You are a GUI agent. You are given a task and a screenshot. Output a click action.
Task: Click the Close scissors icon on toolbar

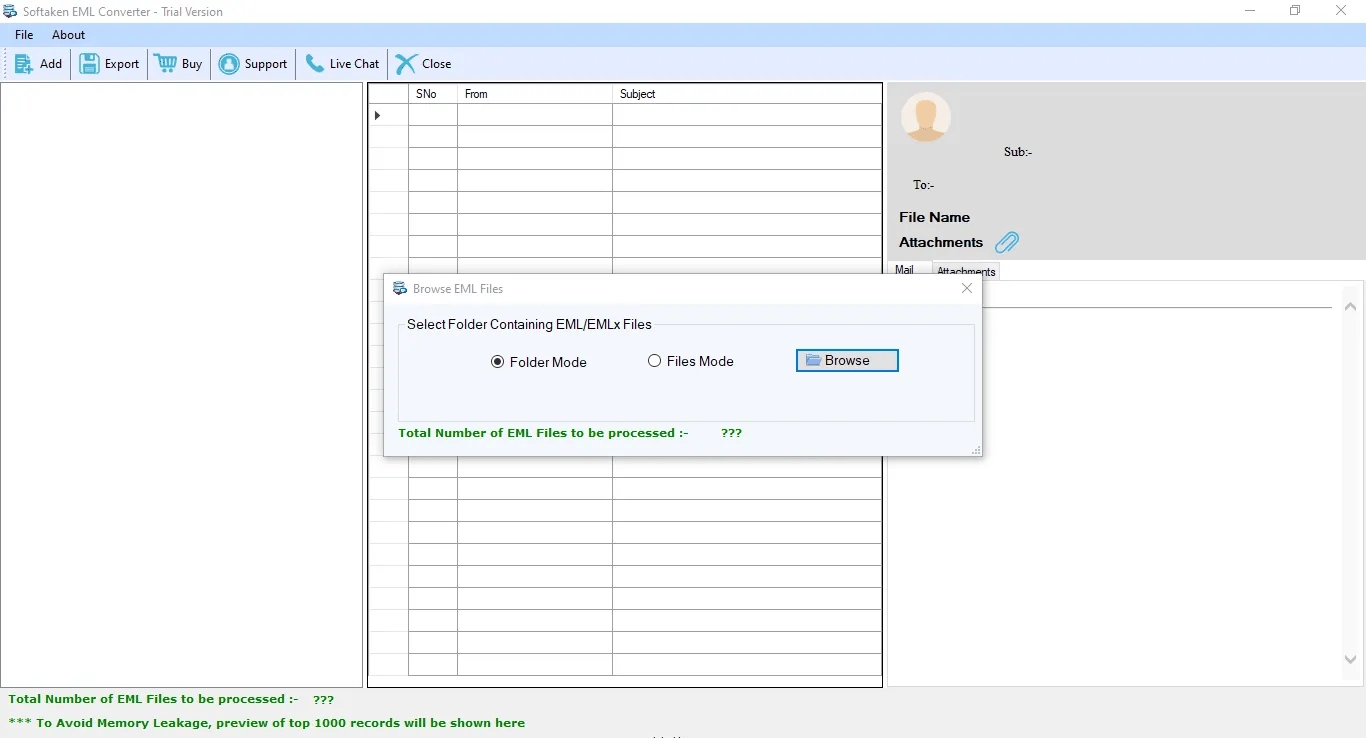pos(403,63)
